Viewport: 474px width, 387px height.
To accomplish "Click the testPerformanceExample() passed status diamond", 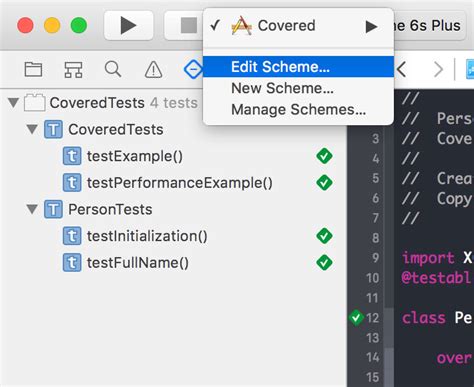I will [x=324, y=183].
